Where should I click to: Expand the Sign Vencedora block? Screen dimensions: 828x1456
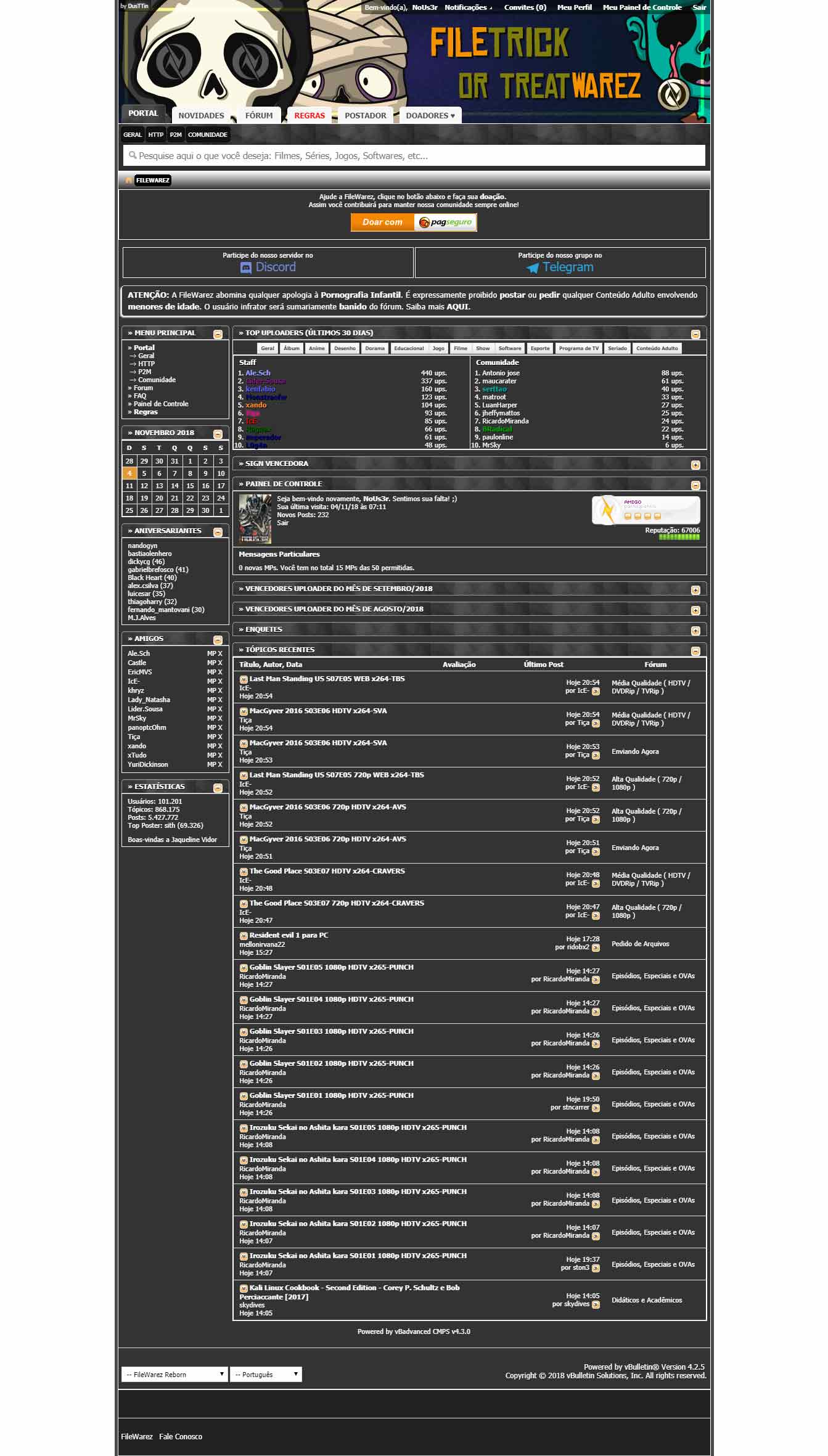(695, 465)
